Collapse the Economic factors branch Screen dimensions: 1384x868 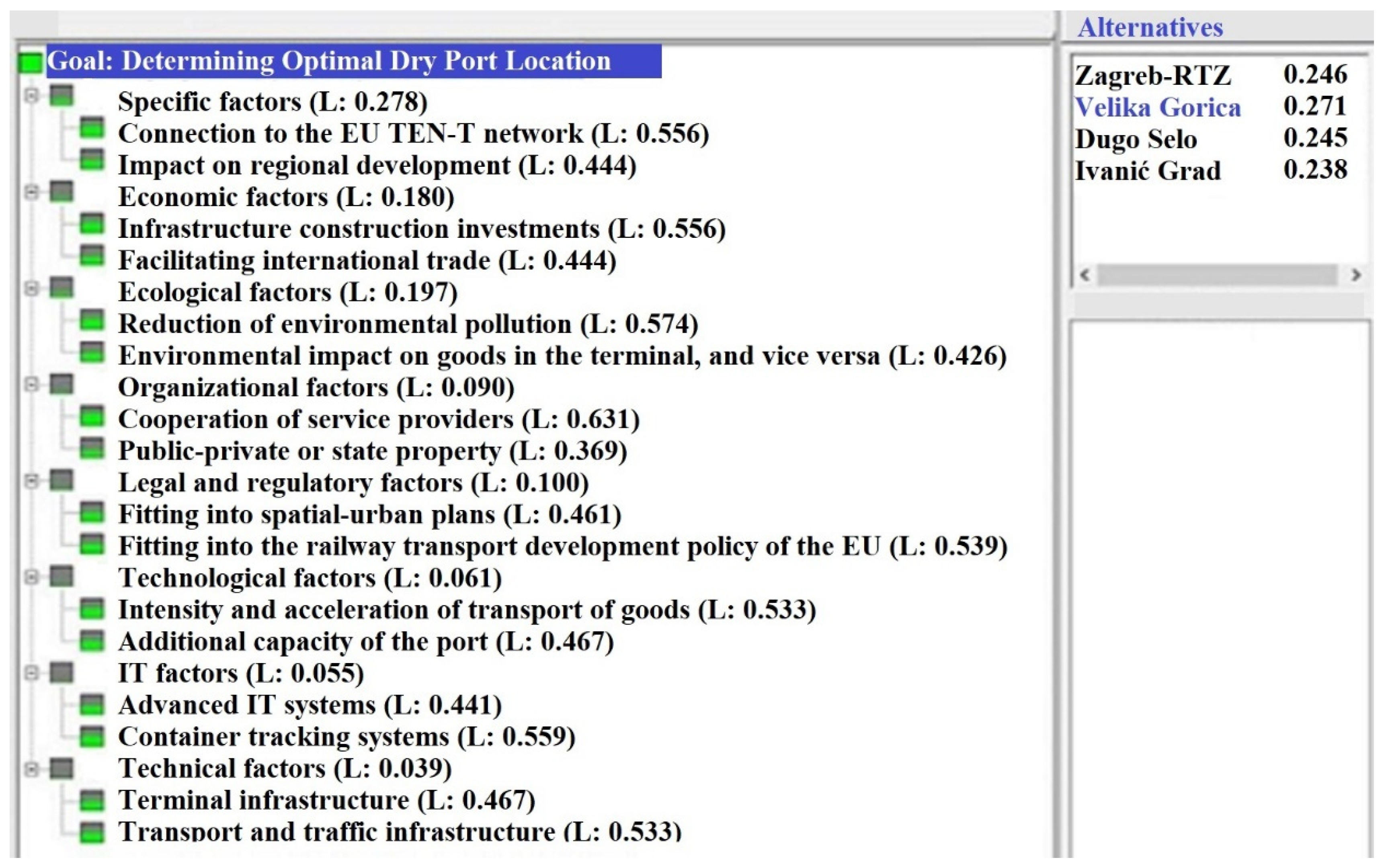point(32,192)
